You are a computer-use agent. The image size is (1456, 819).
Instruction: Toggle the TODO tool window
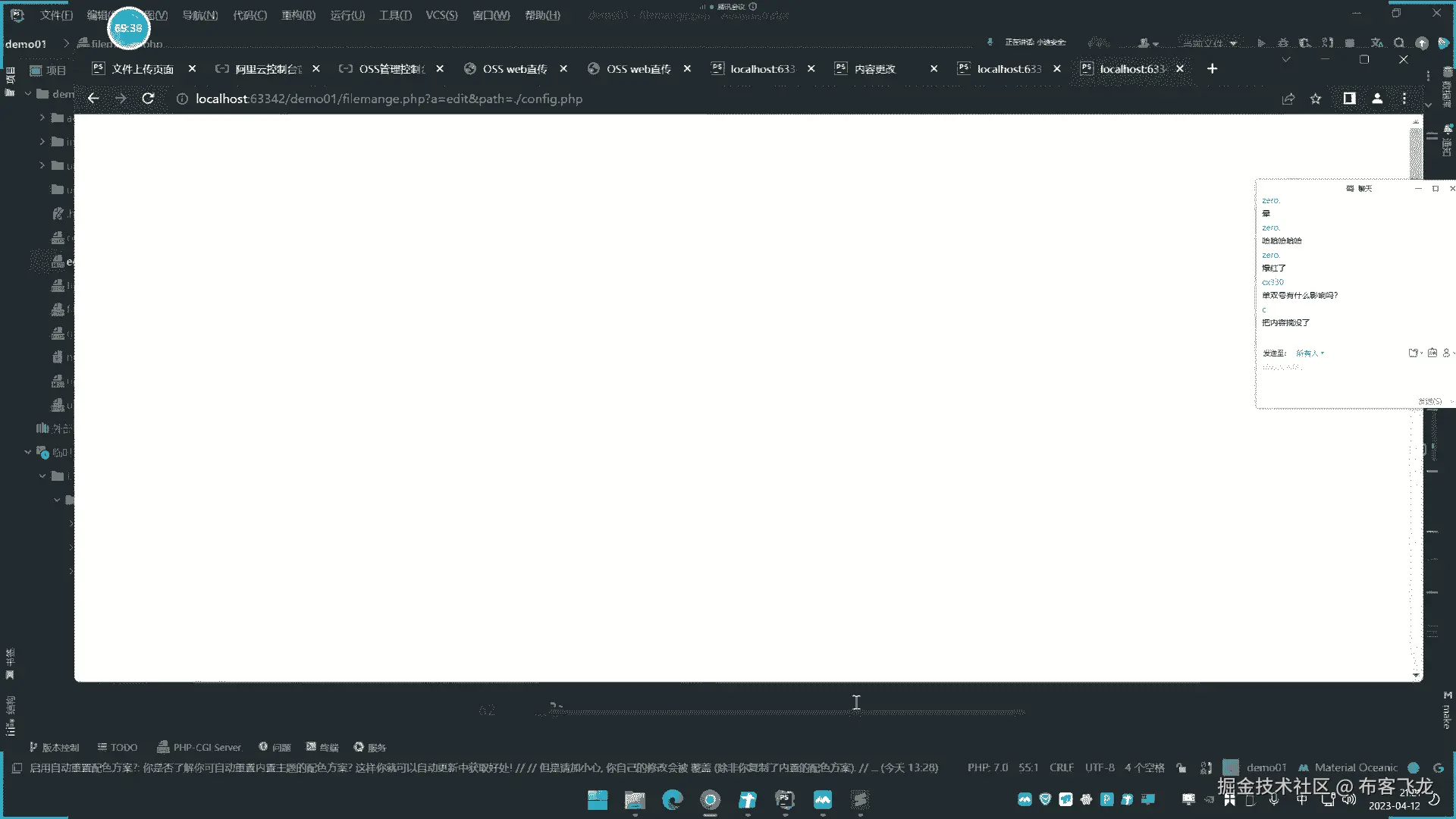tap(118, 747)
